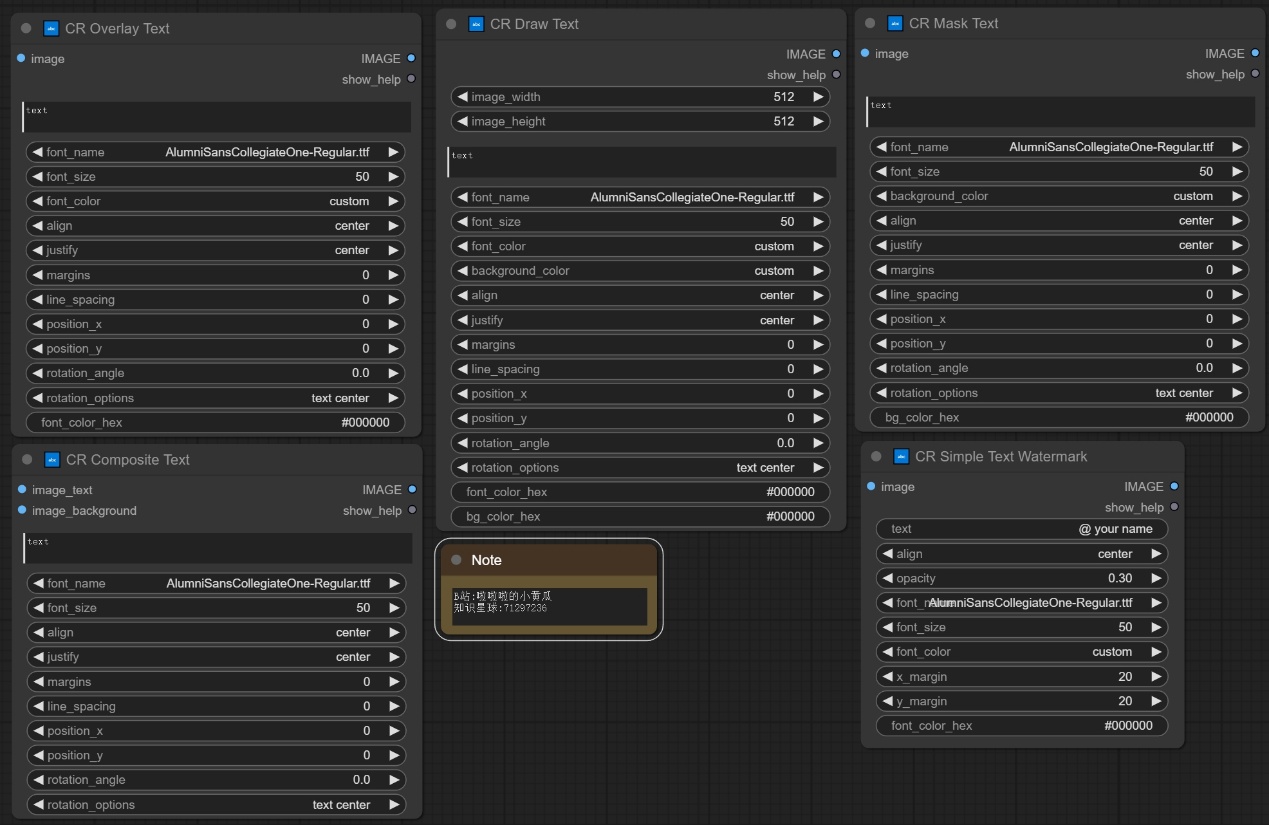Screen dimensions: 1269x825
Task: Click the opacity value in CR Simple Text Watermark
Action: [1119, 578]
